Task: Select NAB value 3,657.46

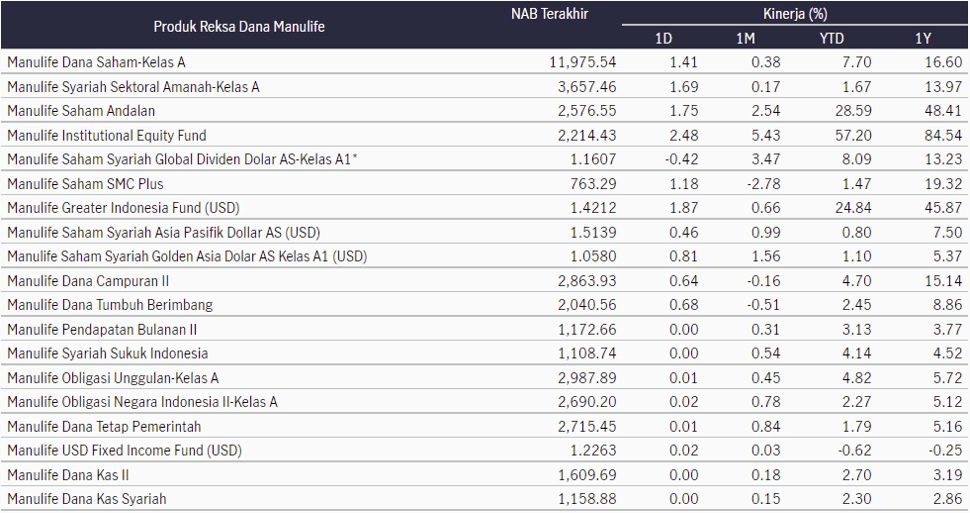Action: click(x=587, y=87)
